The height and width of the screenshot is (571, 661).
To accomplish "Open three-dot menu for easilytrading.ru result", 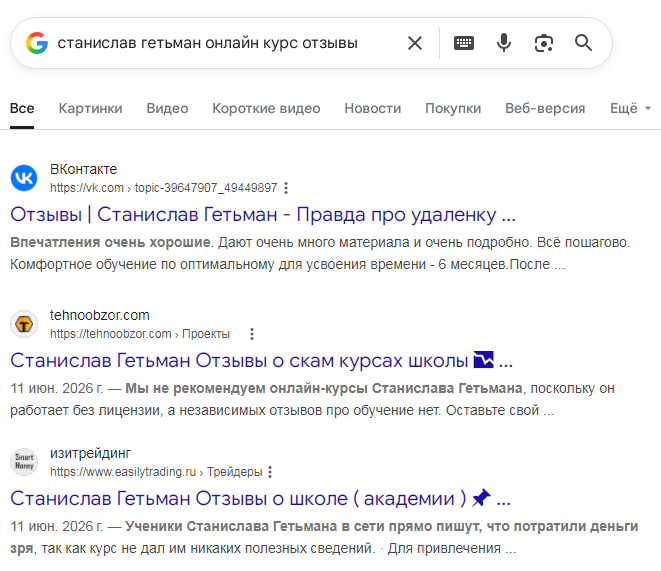I will [270, 472].
